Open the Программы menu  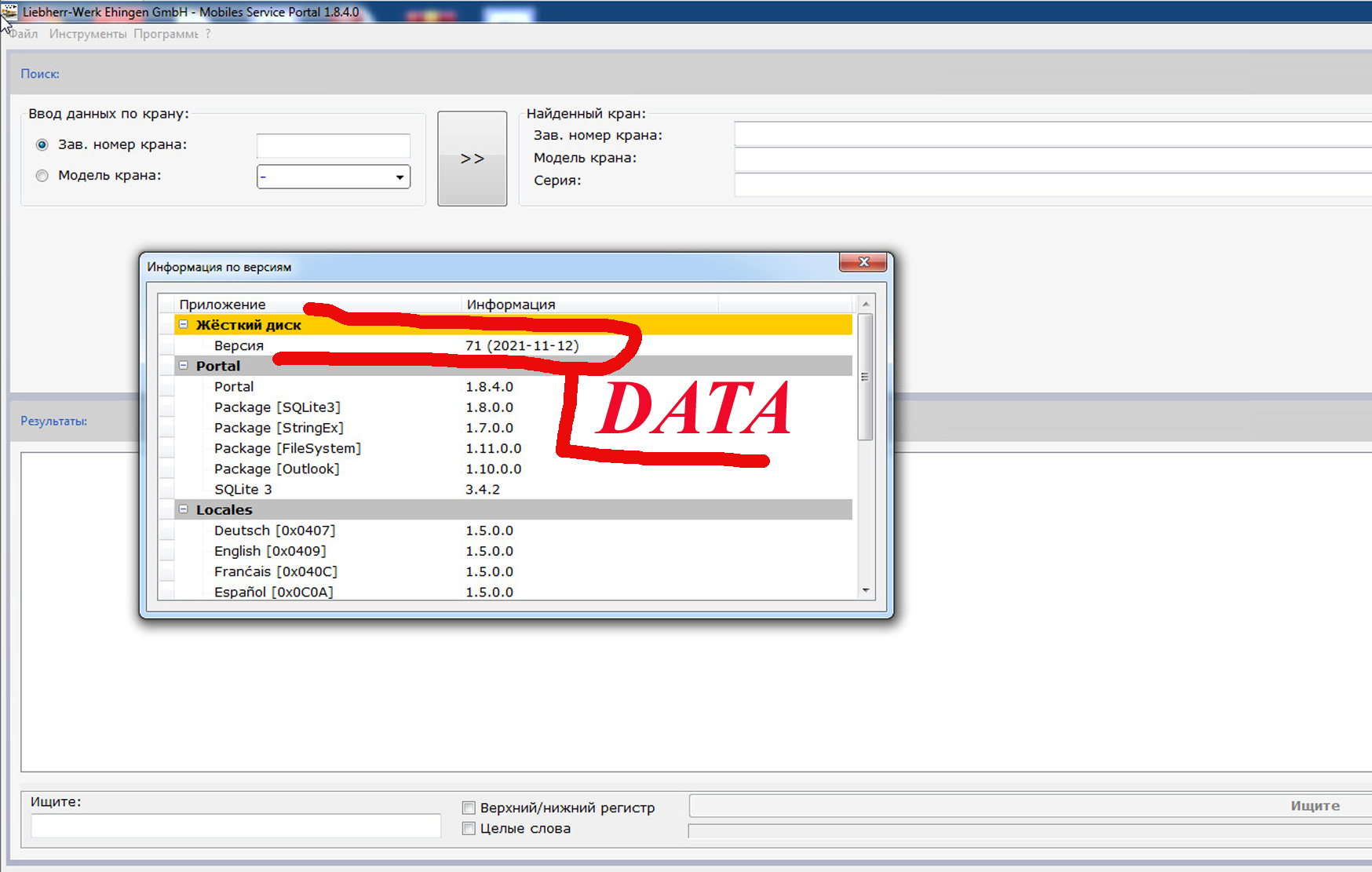point(166,34)
